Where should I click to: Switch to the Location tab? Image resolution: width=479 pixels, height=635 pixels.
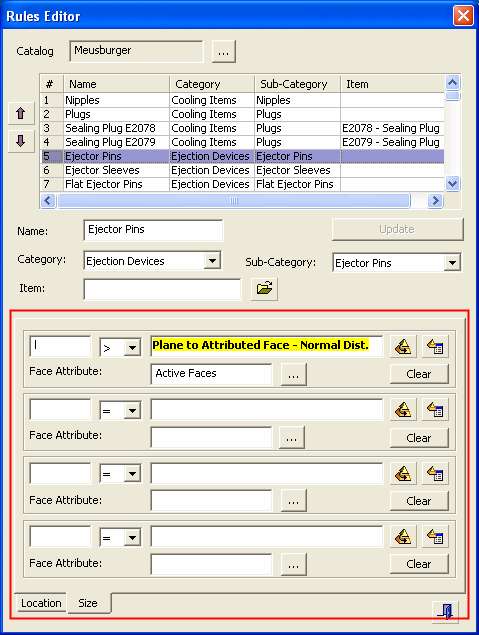tap(41, 603)
